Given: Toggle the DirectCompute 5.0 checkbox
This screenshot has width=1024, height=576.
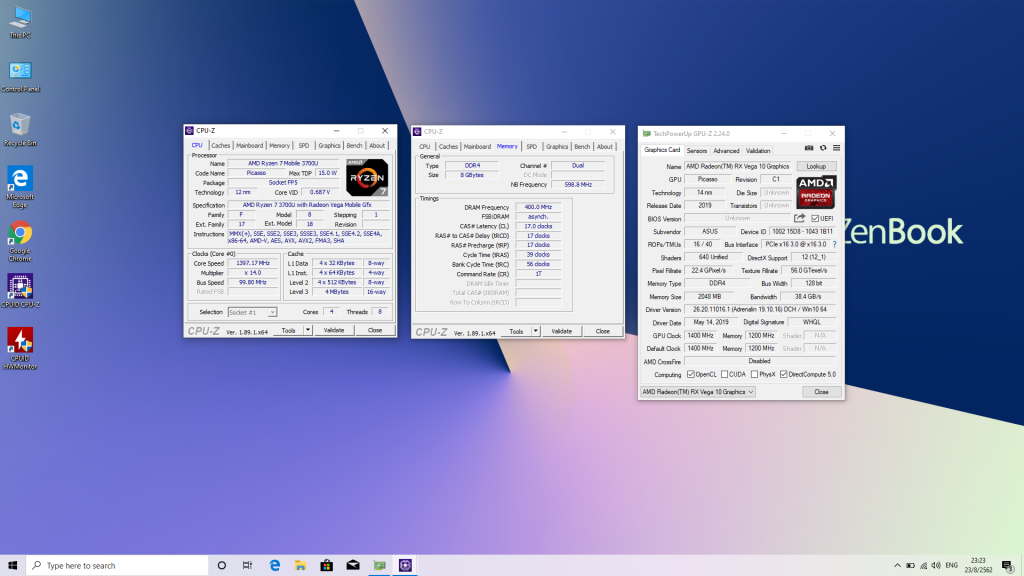Looking at the screenshot, I should pyautogui.click(x=784, y=374).
